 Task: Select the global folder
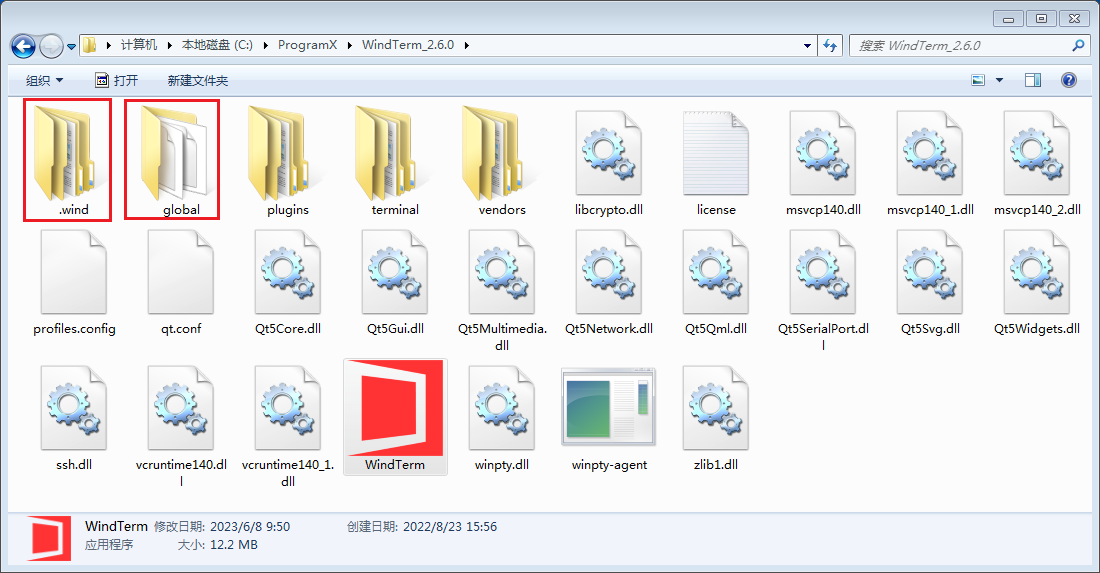tap(172, 152)
